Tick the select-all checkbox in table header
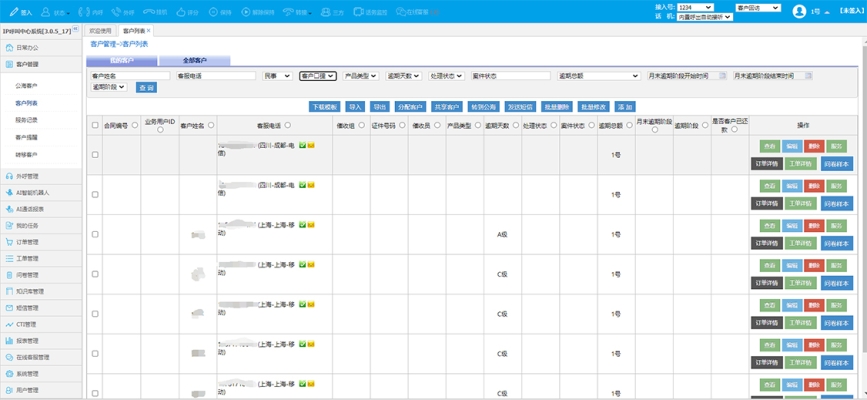 [x=96, y=126]
